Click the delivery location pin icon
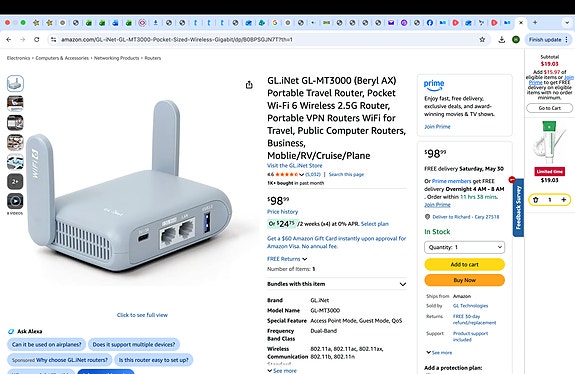 pos(427,217)
